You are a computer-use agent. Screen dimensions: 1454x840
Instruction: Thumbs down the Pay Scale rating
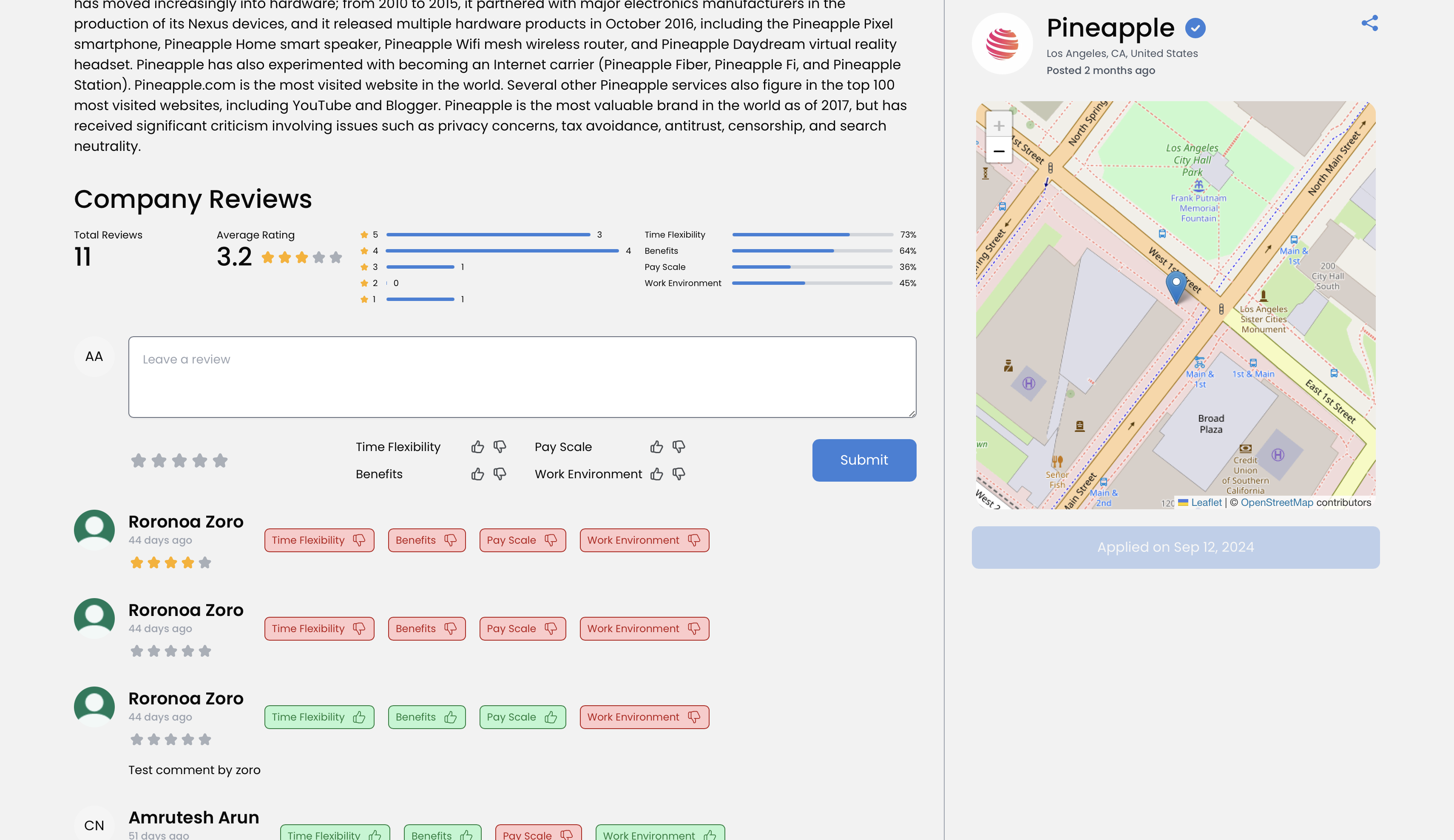679,447
